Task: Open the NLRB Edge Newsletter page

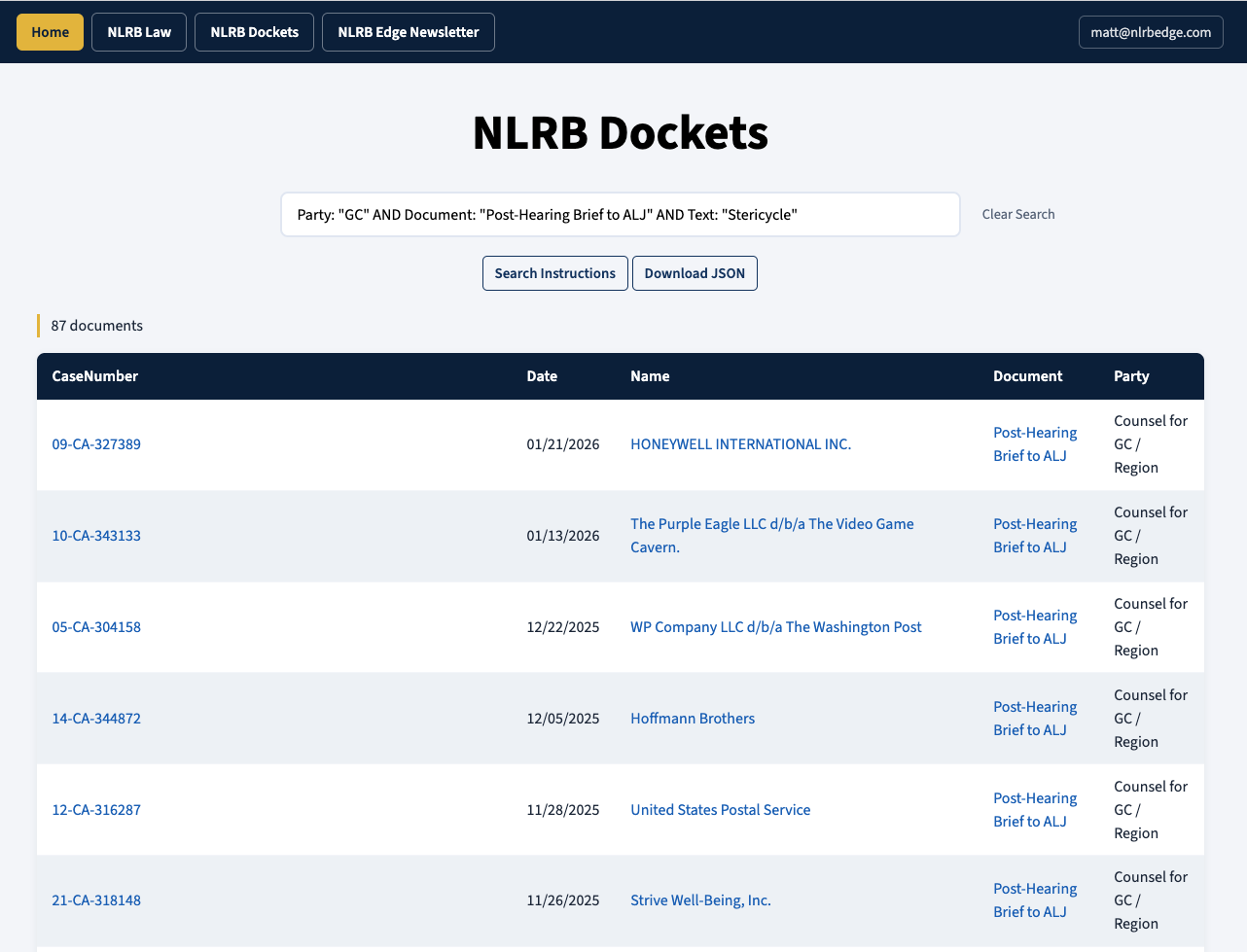Action: (409, 32)
